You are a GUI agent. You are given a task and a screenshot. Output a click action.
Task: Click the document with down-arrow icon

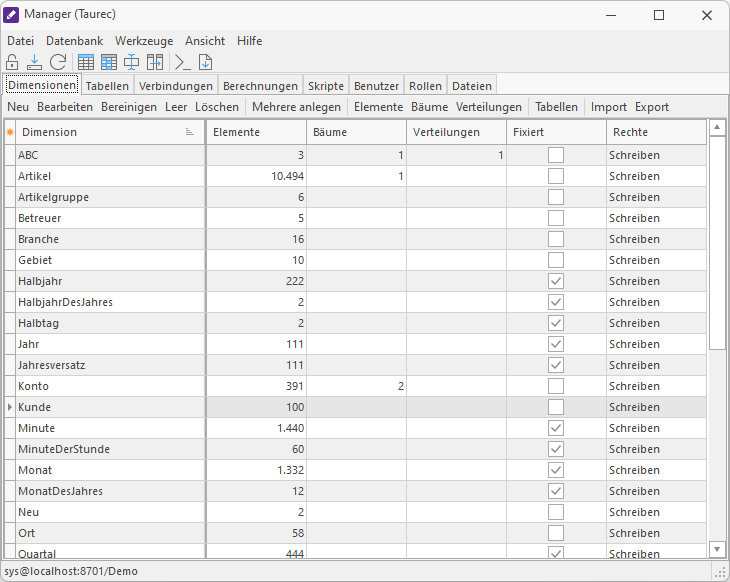point(205,62)
